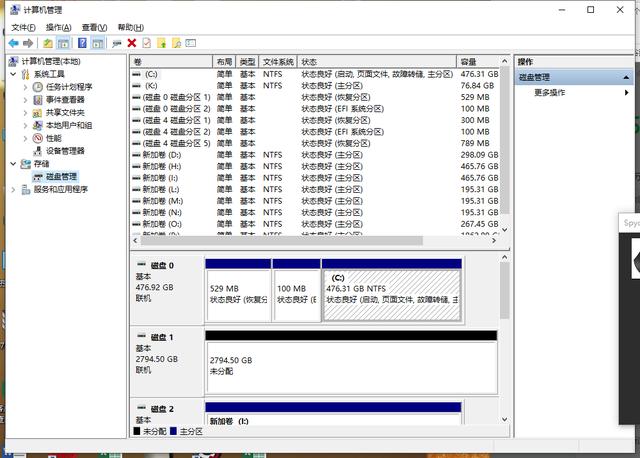Expand the 服务和应用程序 branch arrow

pos(13,189)
